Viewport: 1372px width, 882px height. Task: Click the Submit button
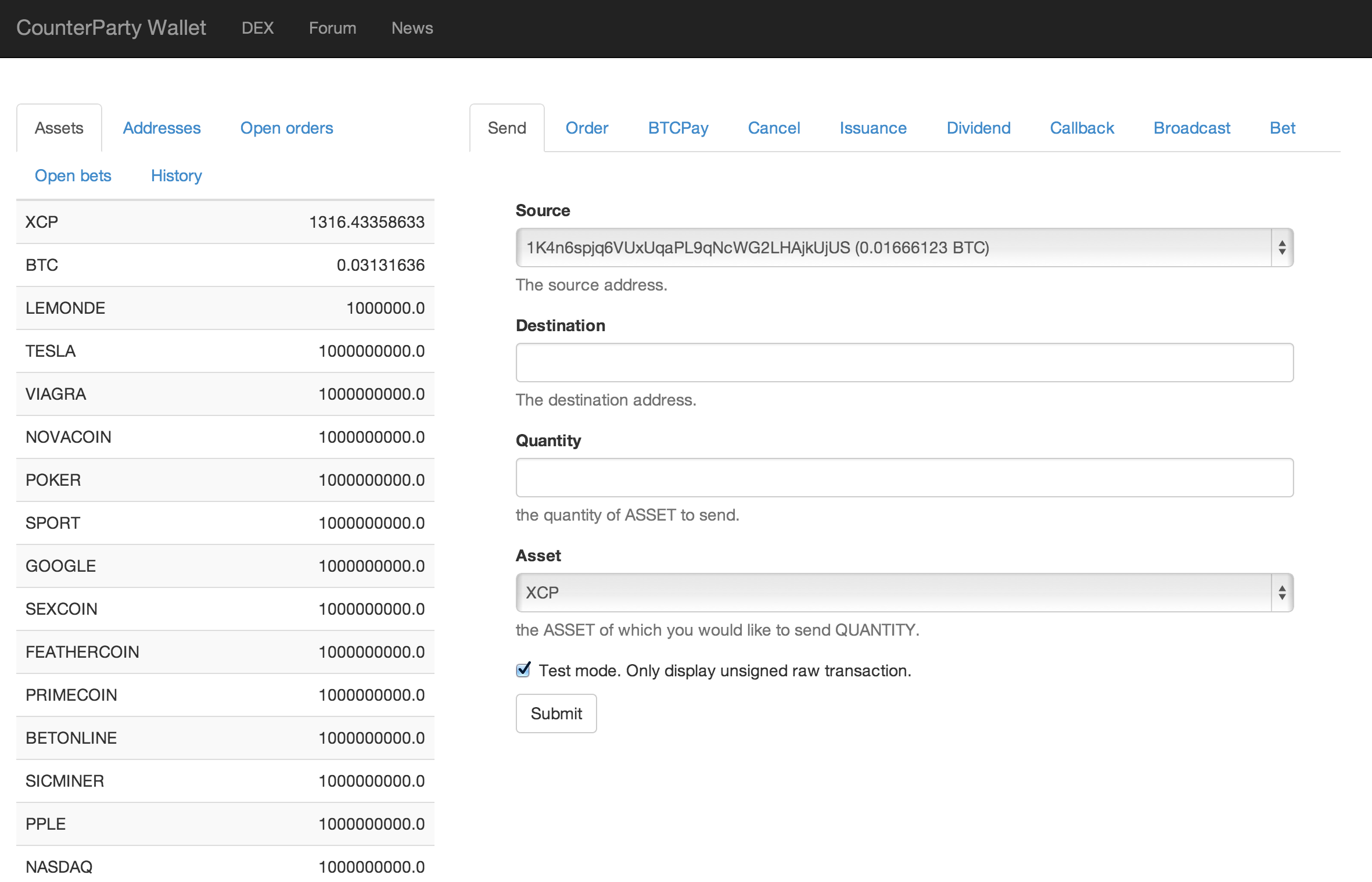[556, 714]
